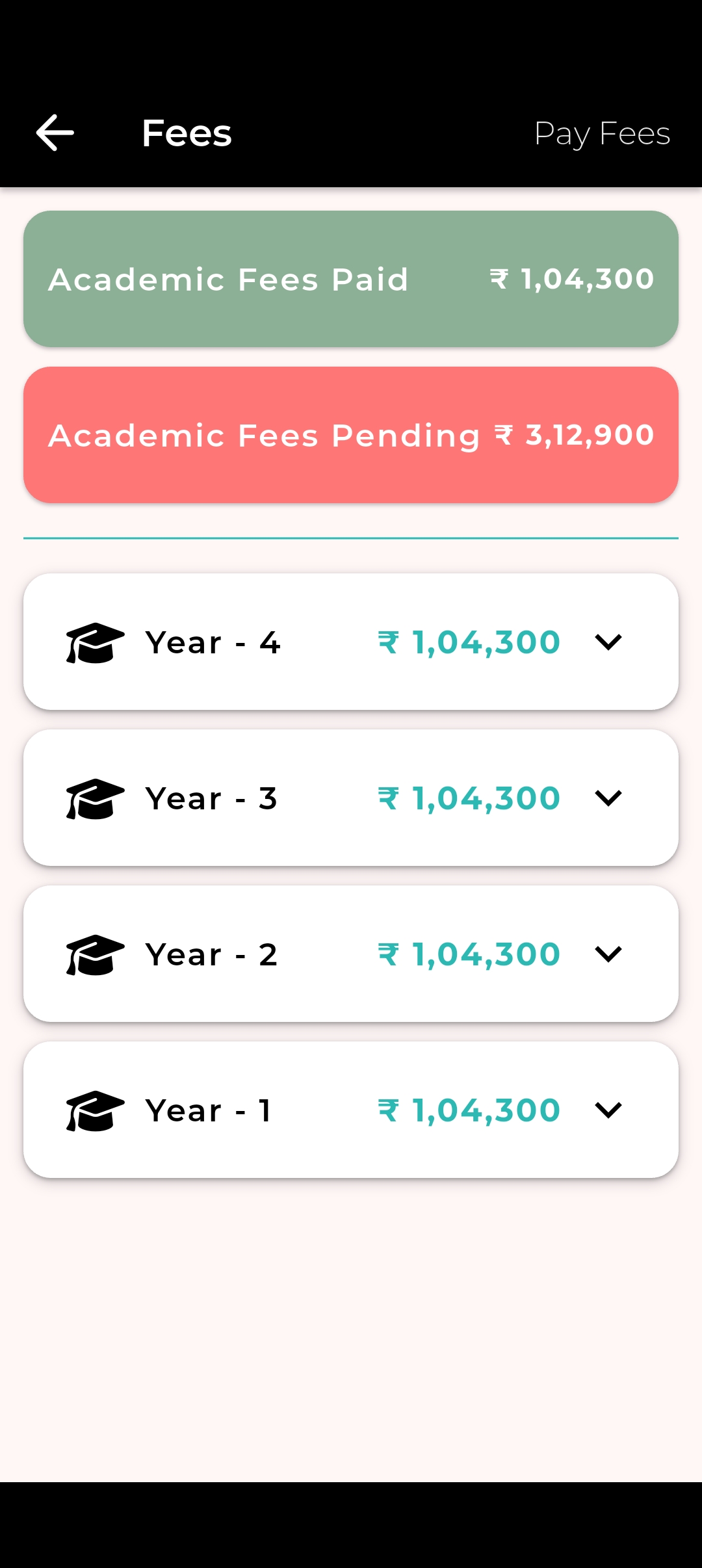Tap the back arrow icon
The image size is (702, 1568).
[x=55, y=133]
